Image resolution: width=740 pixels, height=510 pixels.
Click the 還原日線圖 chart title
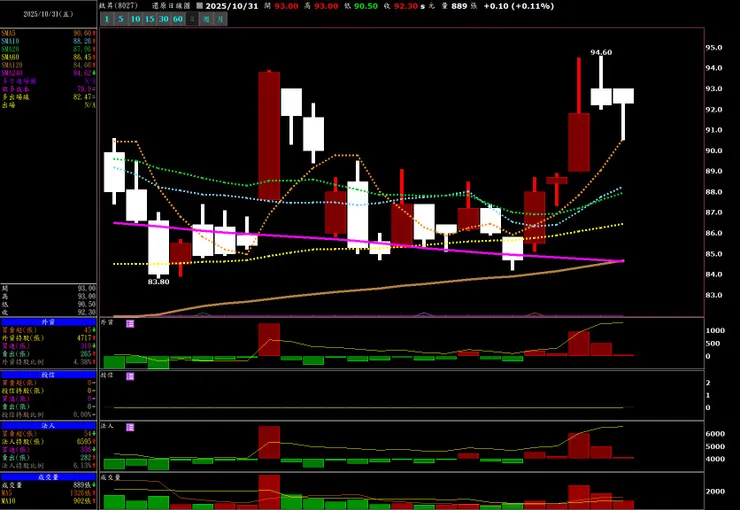tap(170, 6)
